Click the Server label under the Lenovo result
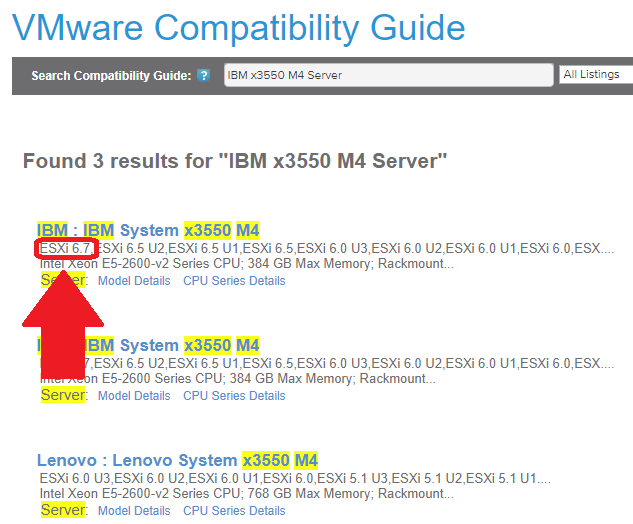This screenshot has height=524, width=633. pos(63,511)
